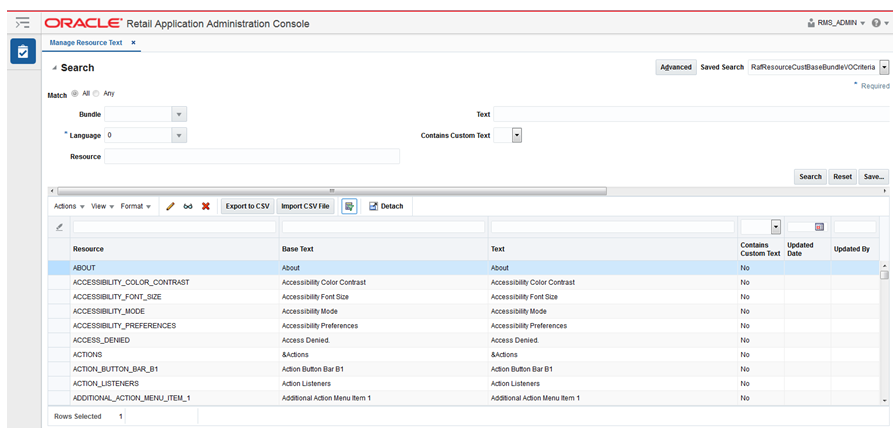Click the red X Delete icon
This screenshot has height=428, width=894.
tap(206, 206)
